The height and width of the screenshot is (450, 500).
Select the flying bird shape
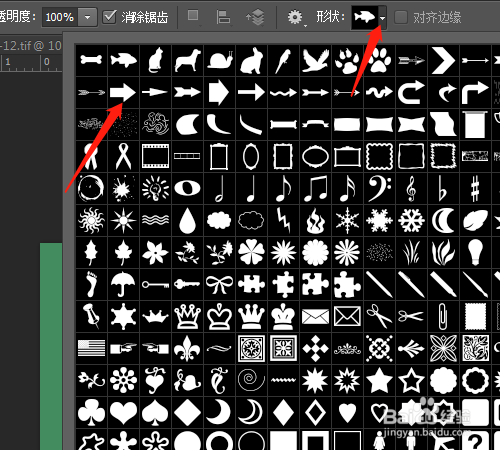point(315,60)
